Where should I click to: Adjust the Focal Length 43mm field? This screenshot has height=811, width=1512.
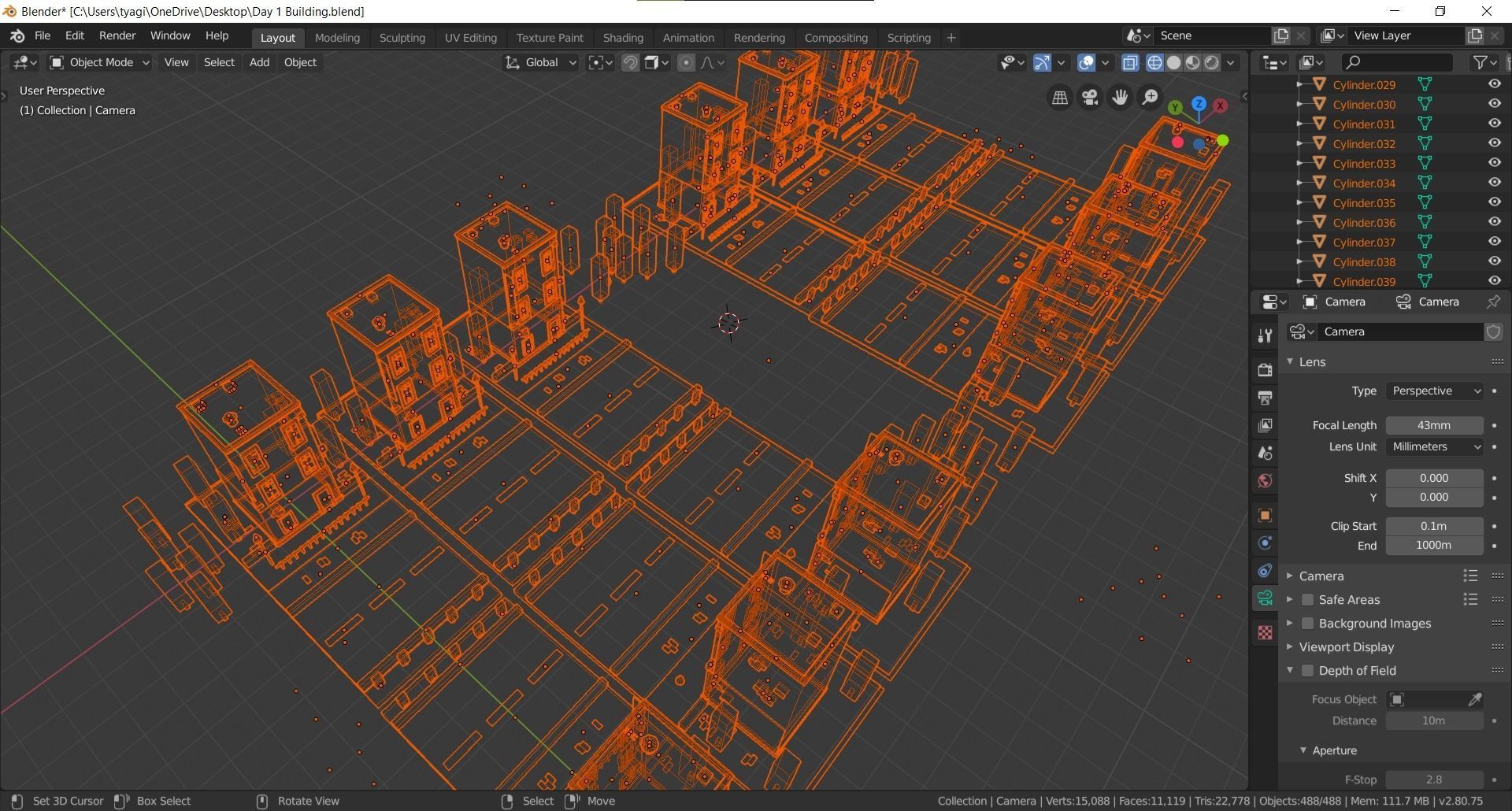(x=1434, y=425)
